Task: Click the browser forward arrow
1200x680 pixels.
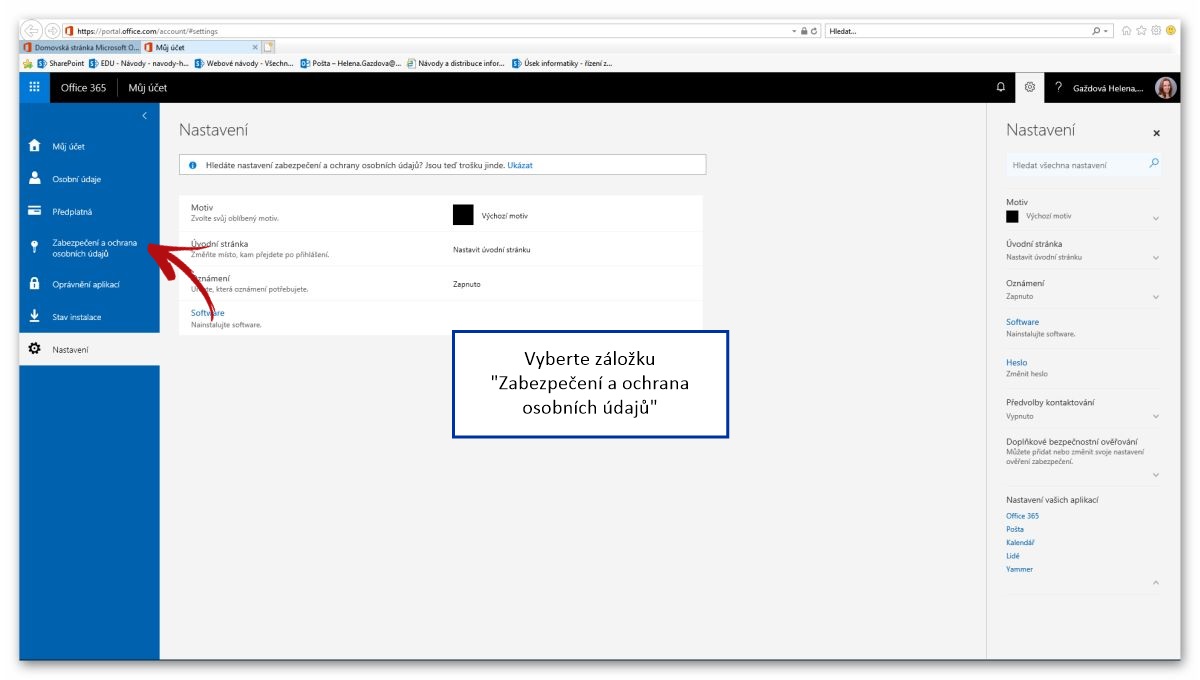Action: pos(52,31)
